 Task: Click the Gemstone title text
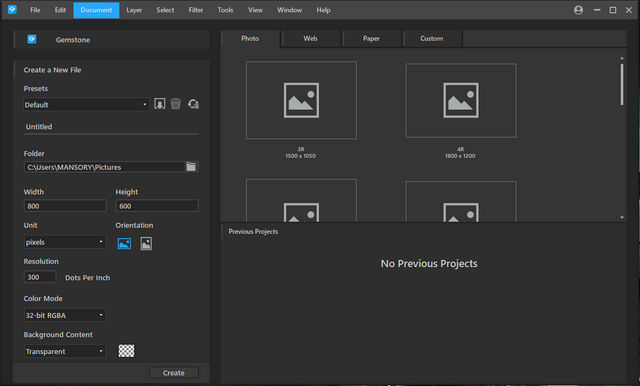point(73,40)
